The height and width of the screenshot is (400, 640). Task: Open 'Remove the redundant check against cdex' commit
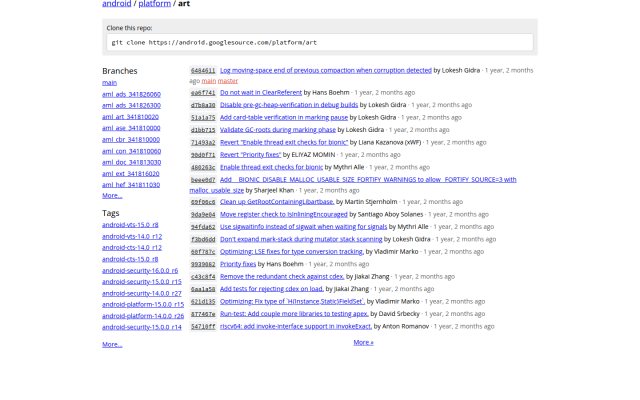pos(282,276)
